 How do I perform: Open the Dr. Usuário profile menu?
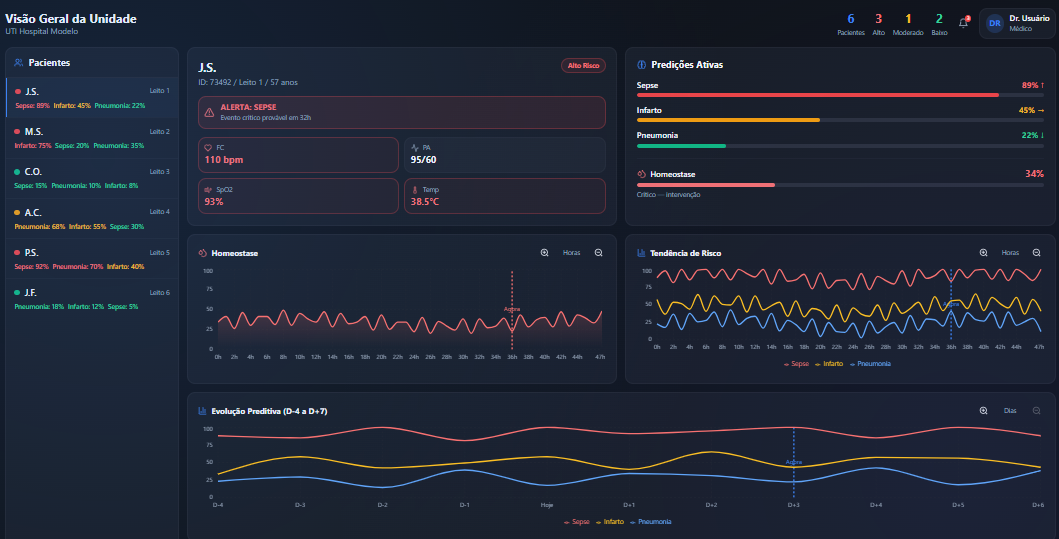tap(1016, 23)
